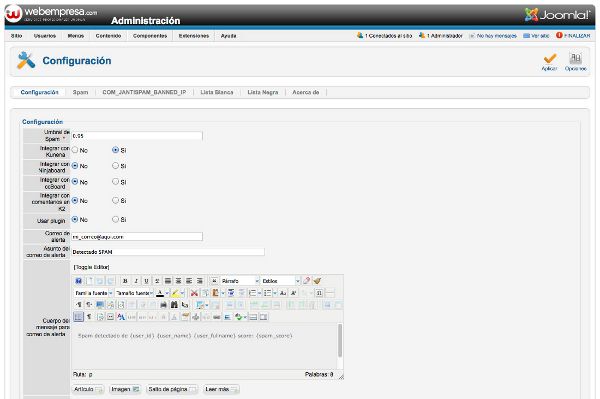Open the Tamaño fuente dropdown

pos(134,293)
